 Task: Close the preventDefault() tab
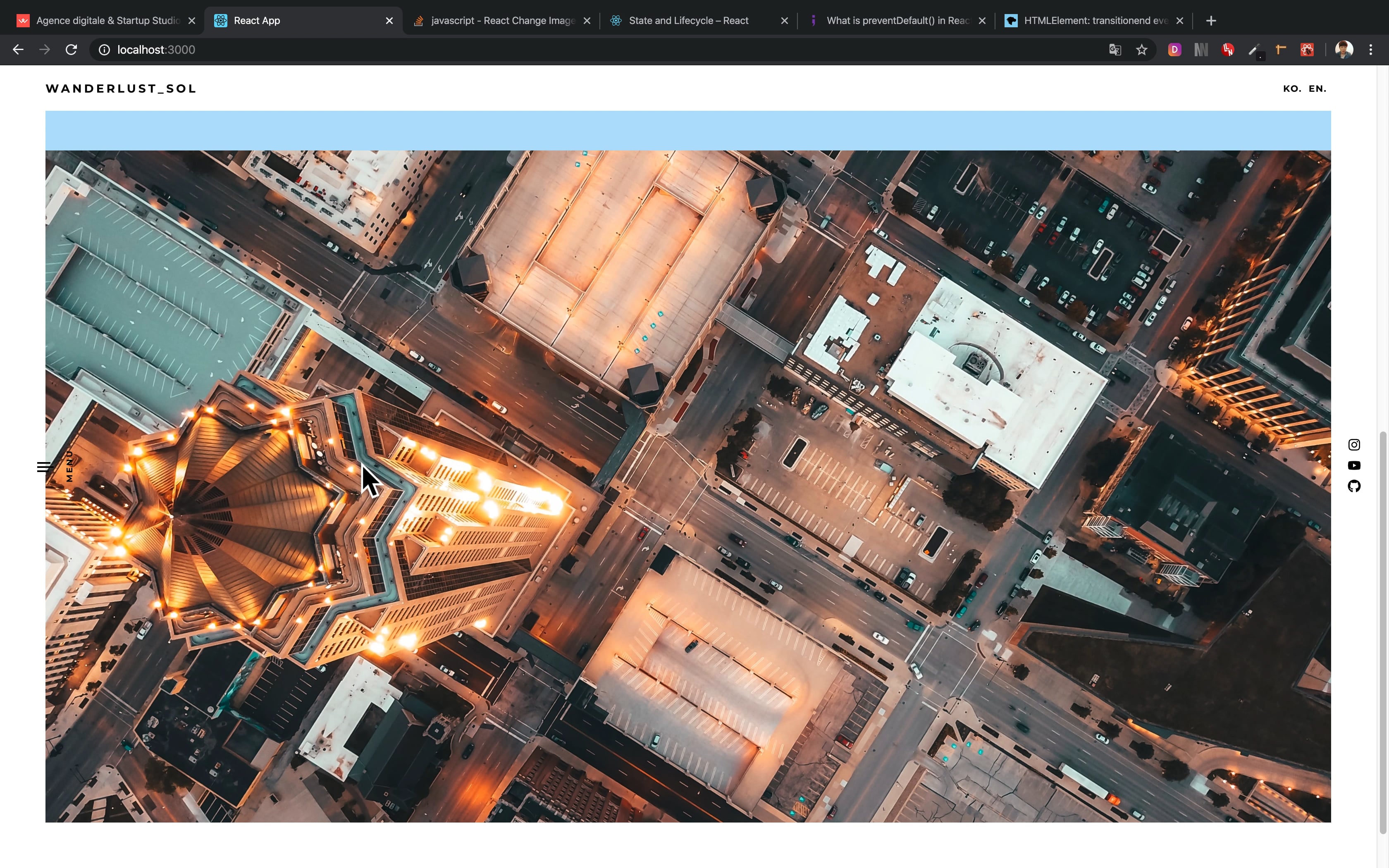(x=982, y=21)
